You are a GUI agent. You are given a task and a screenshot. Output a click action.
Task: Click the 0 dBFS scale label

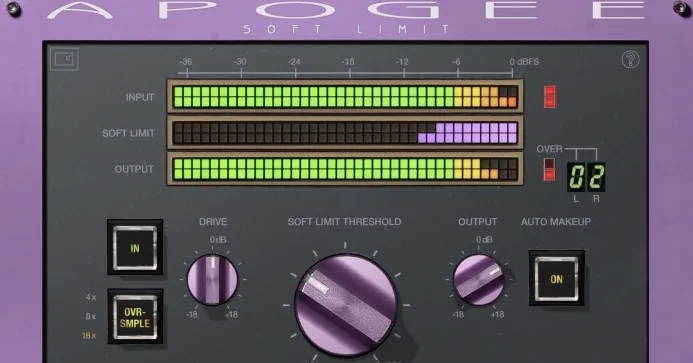524,62
